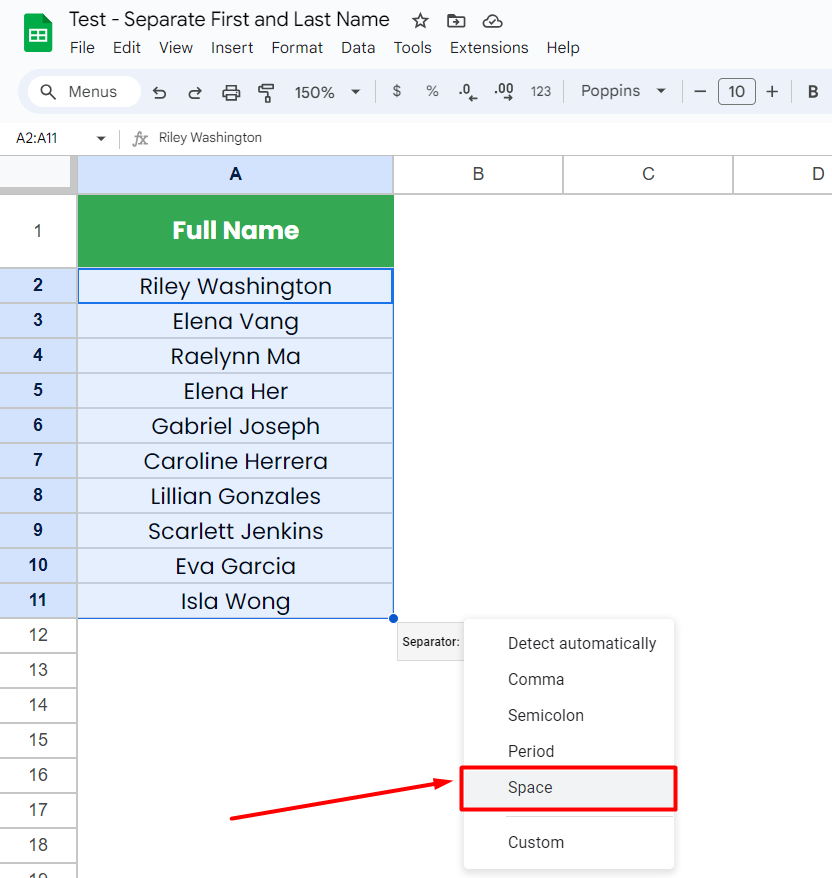Screen dimensions: 832x878
Task: Open the Extensions menu
Action: [489, 48]
